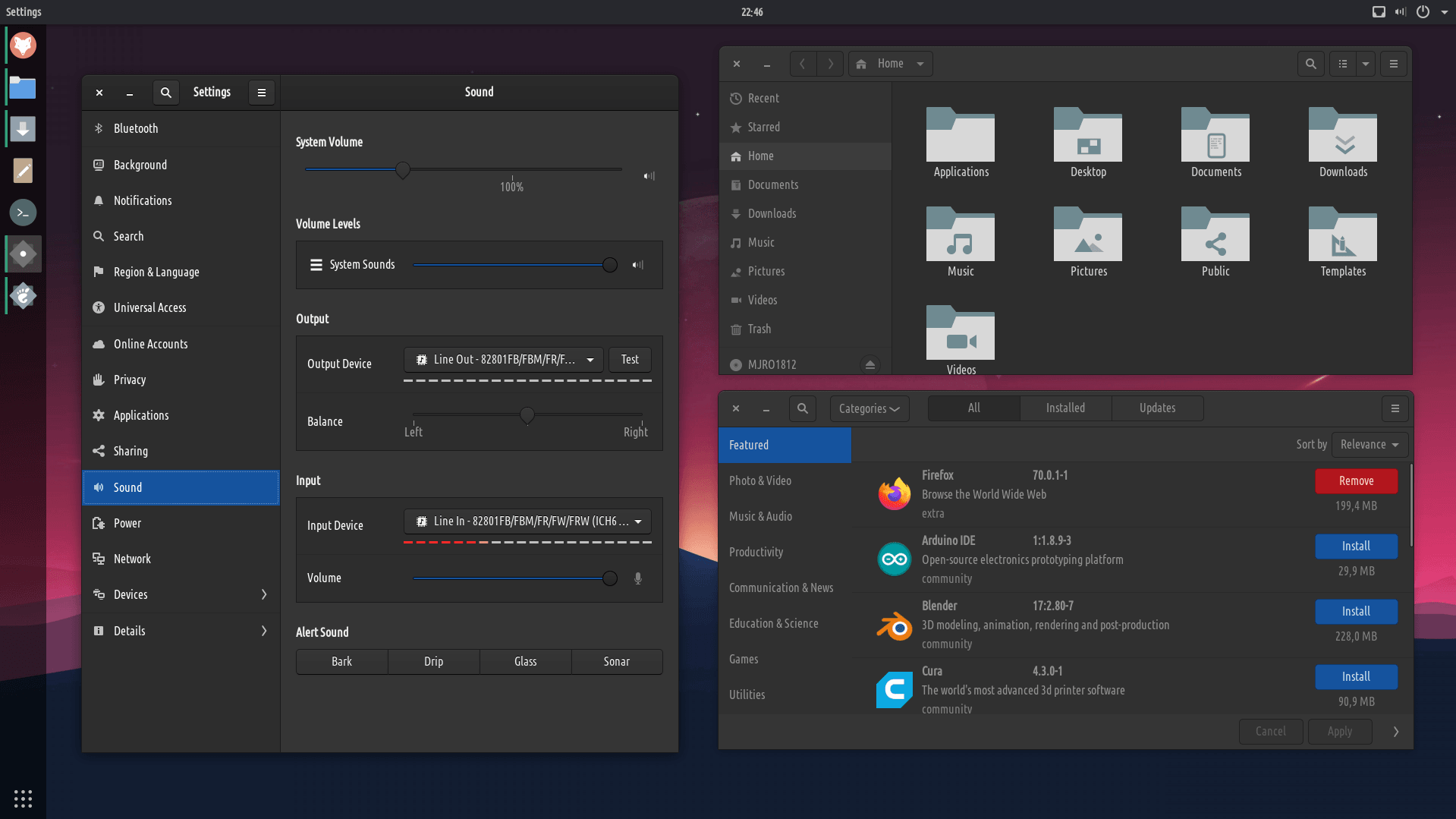The image size is (1456, 819).
Task: Adjust the Balance slider handle
Action: click(x=527, y=415)
